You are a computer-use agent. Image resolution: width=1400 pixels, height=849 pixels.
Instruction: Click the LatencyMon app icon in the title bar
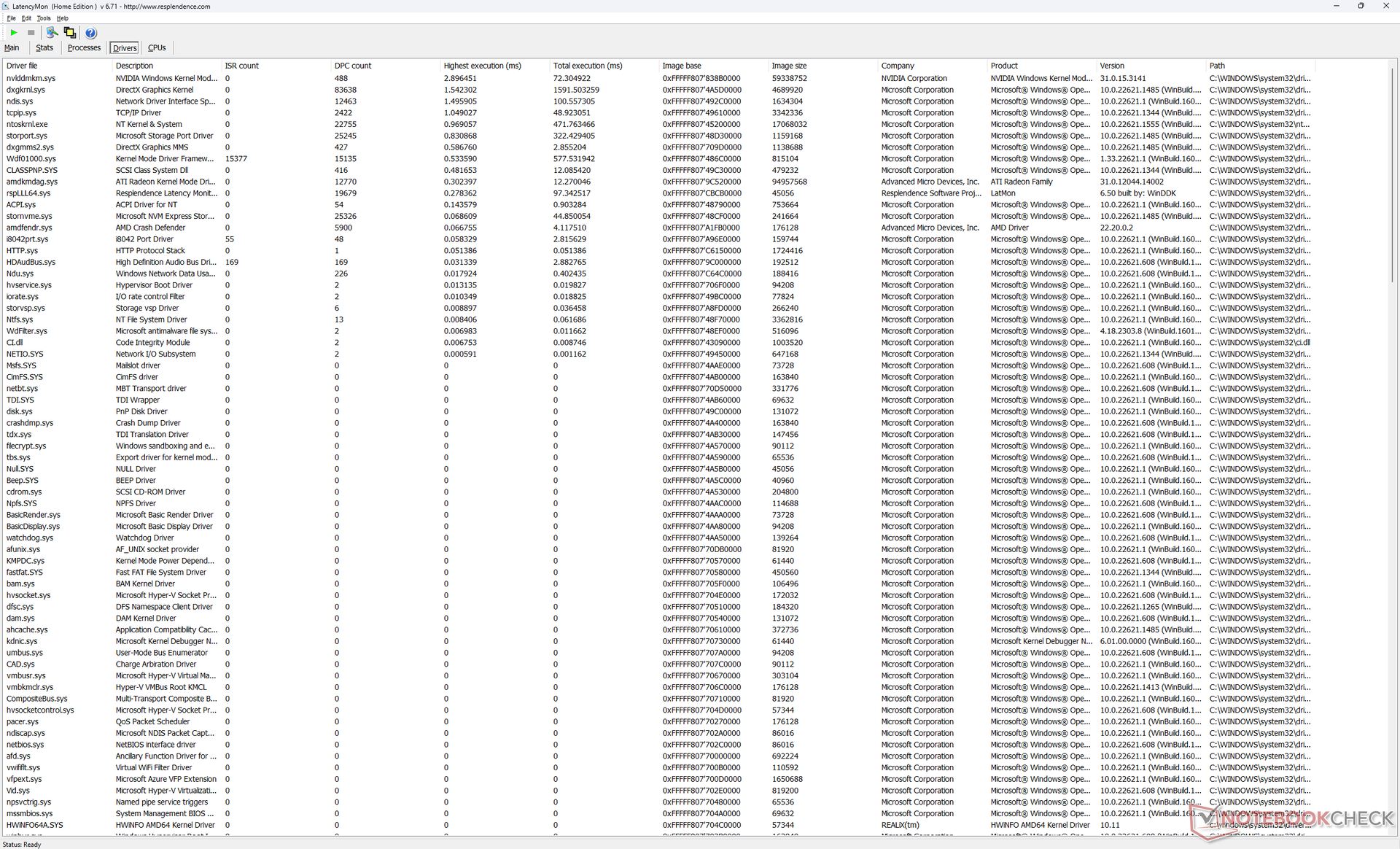click(x=7, y=6)
